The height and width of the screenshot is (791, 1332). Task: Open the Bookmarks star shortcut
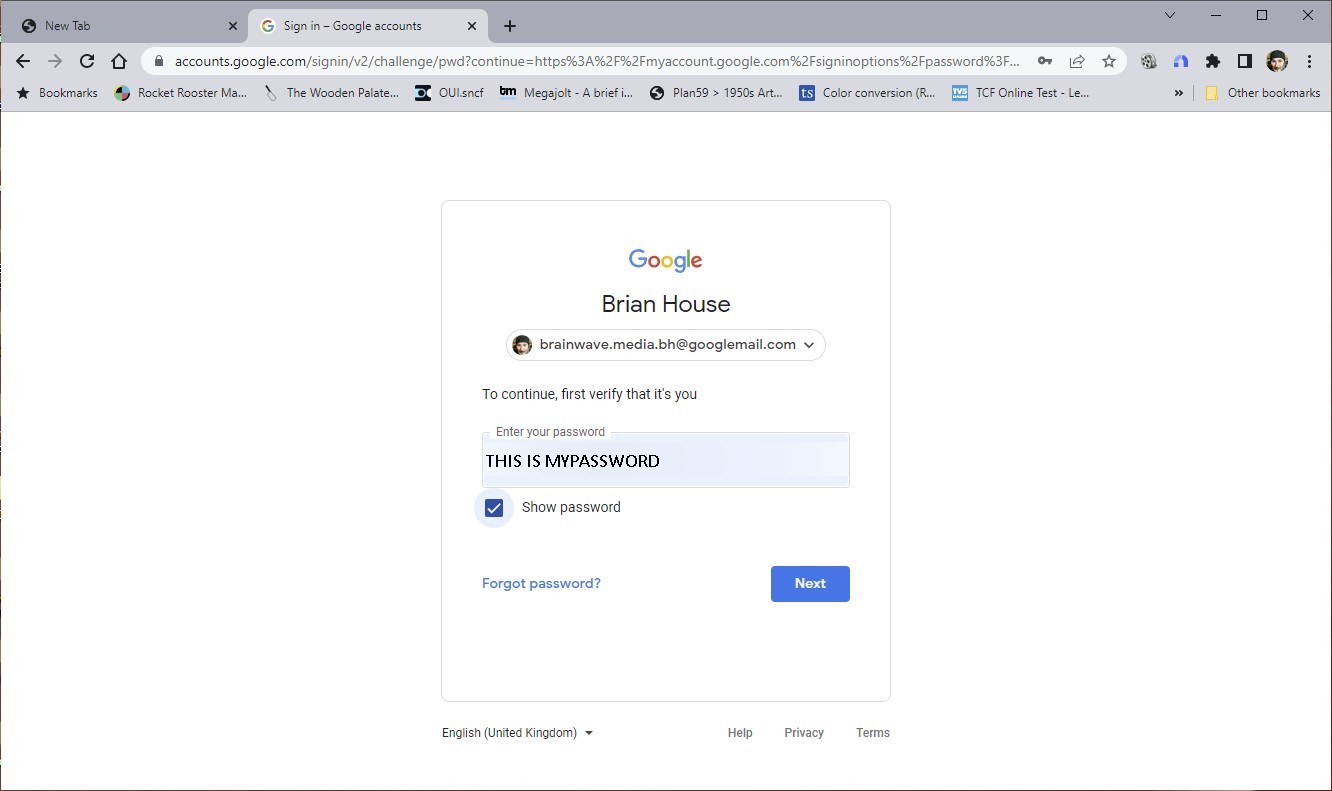pyautogui.click(x=57, y=93)
